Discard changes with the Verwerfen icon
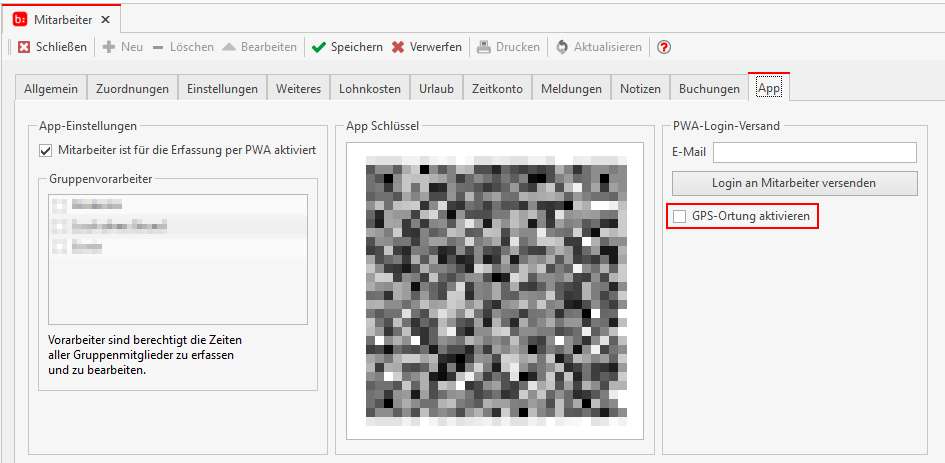The image size is (945, 463). pos(398,47)
